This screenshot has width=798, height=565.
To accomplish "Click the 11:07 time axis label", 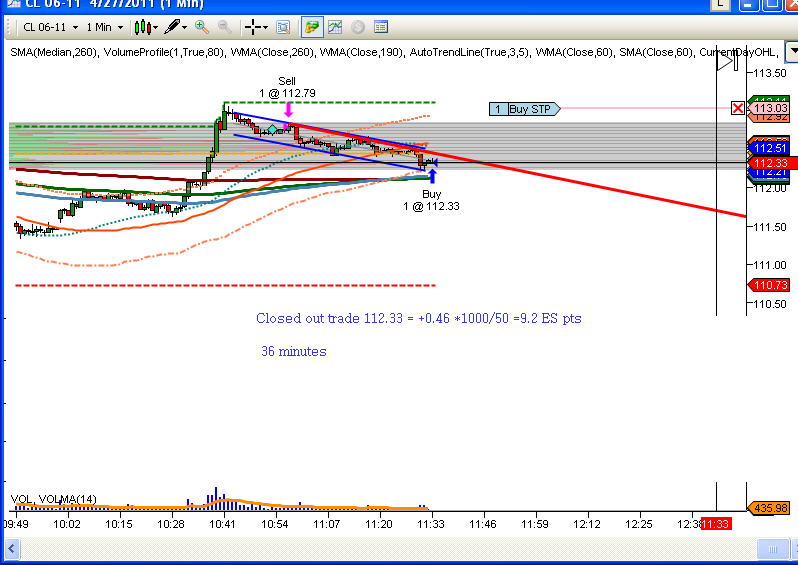I will 327,524.
